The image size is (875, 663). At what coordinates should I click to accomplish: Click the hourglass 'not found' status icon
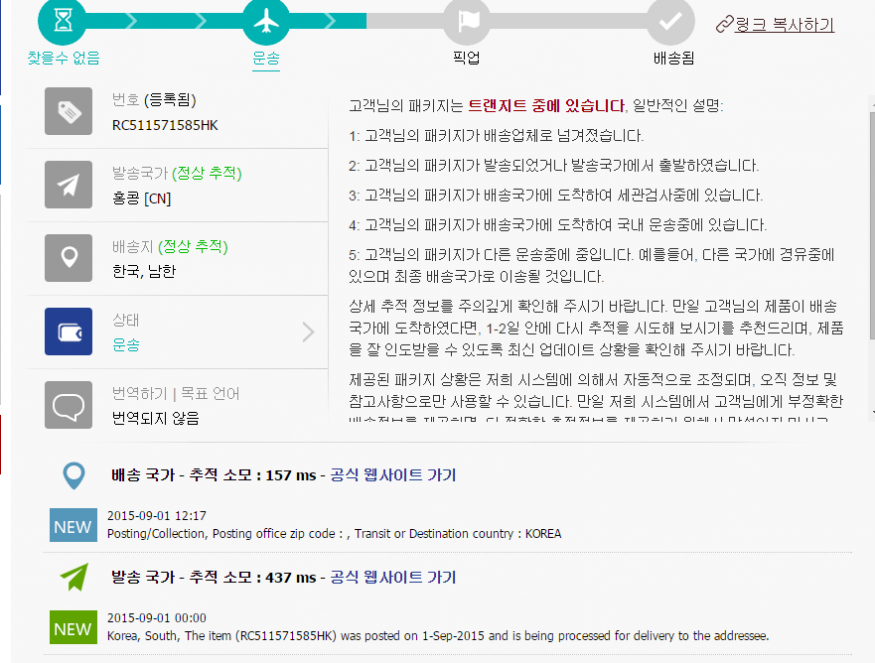point(63,19)
